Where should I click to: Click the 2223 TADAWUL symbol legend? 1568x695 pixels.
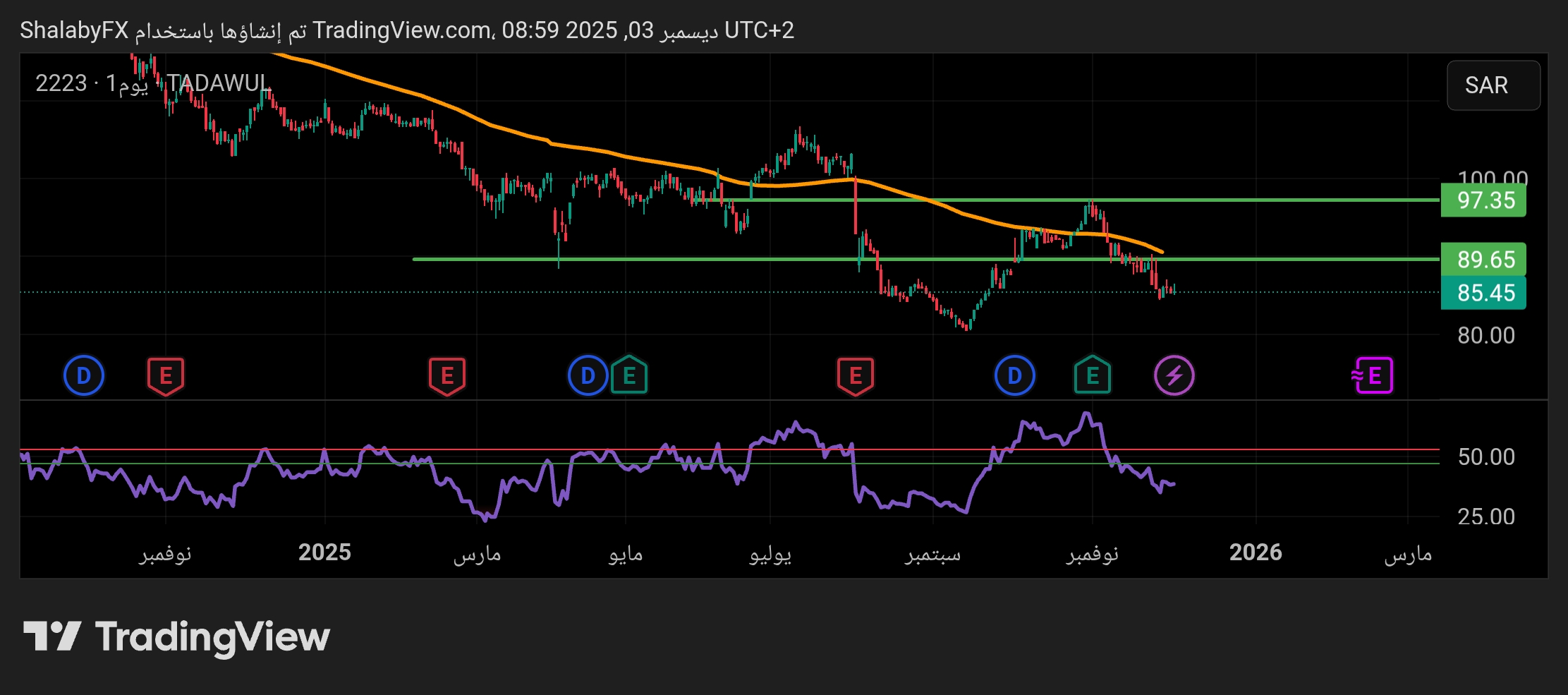152,83
